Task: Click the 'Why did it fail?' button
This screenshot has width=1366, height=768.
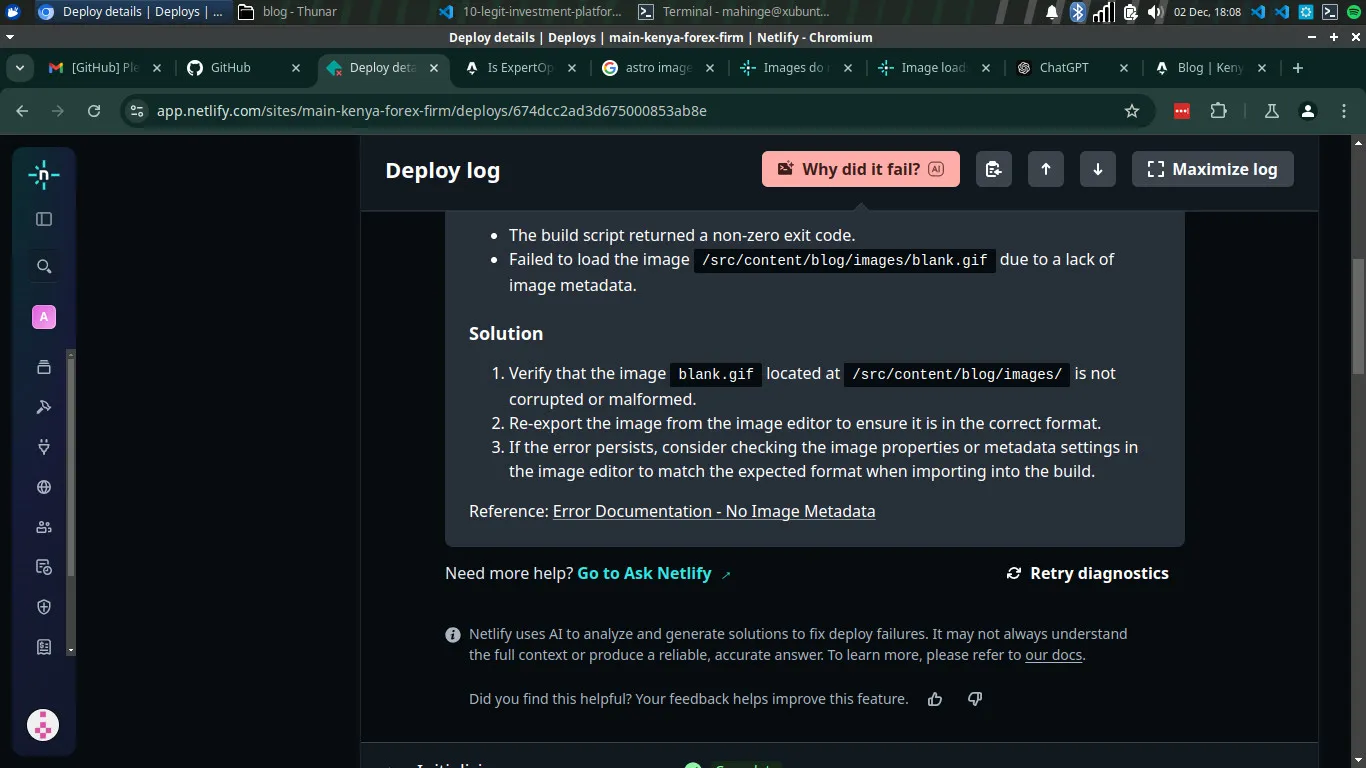Action: (x=861, y=169)
